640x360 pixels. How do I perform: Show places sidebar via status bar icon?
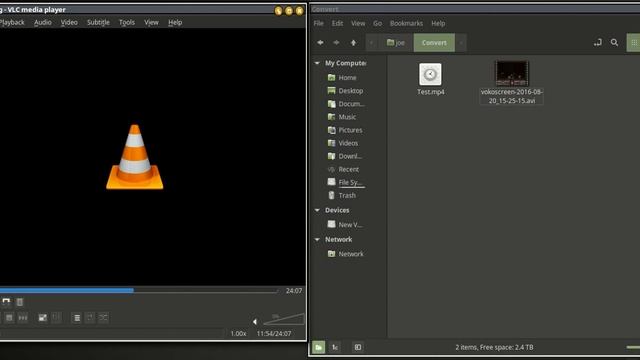pos(318,347)
